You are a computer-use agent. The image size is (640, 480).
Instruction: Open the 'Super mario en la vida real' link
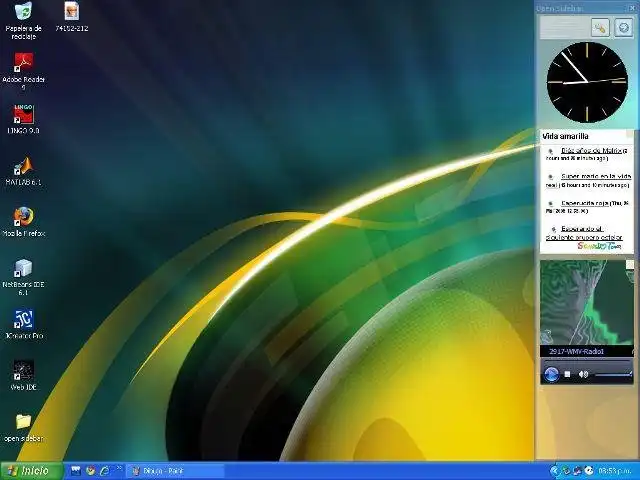(x=588, y=180)
